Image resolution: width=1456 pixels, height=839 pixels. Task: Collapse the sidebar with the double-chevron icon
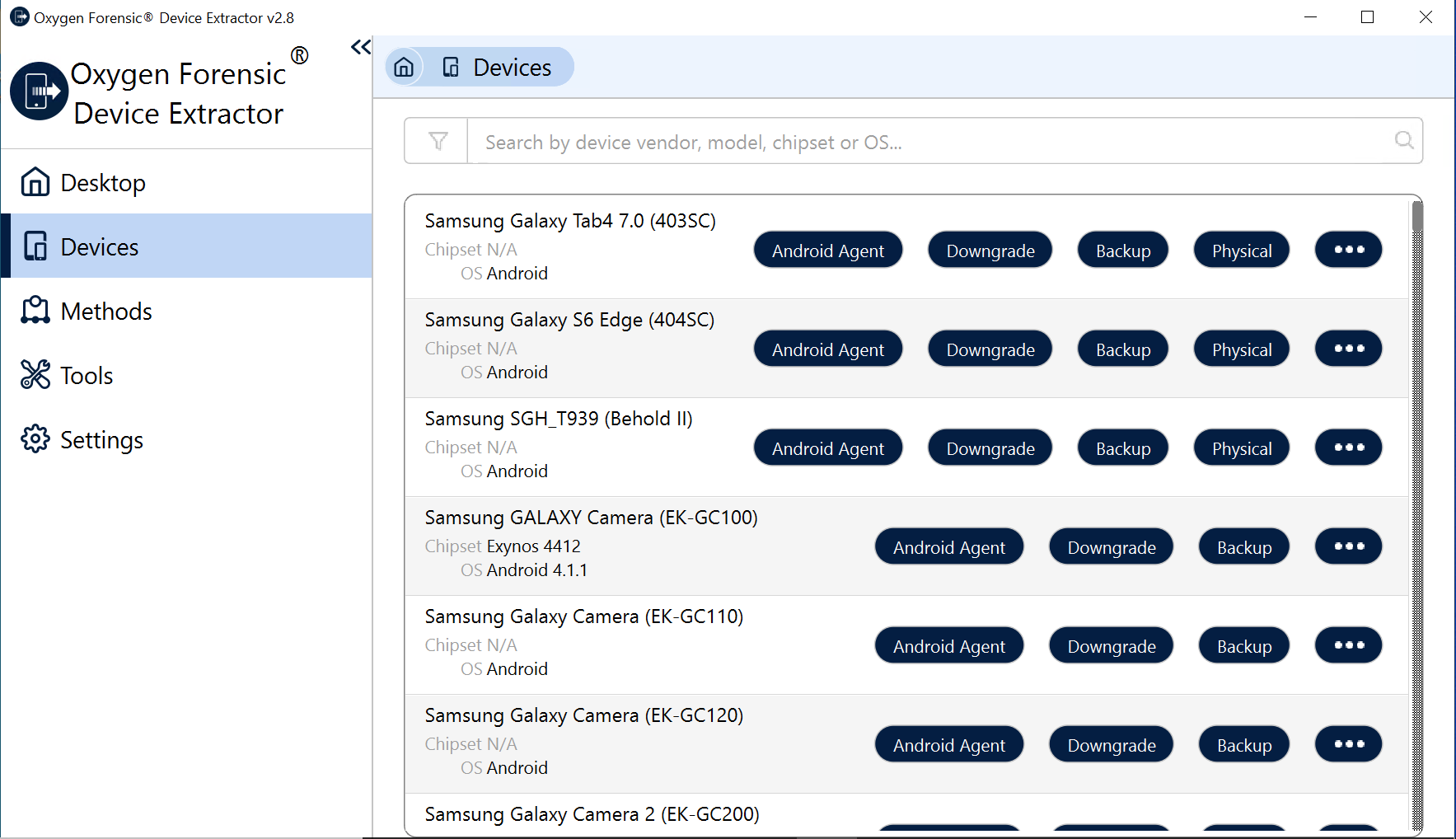tap(361, 47)
